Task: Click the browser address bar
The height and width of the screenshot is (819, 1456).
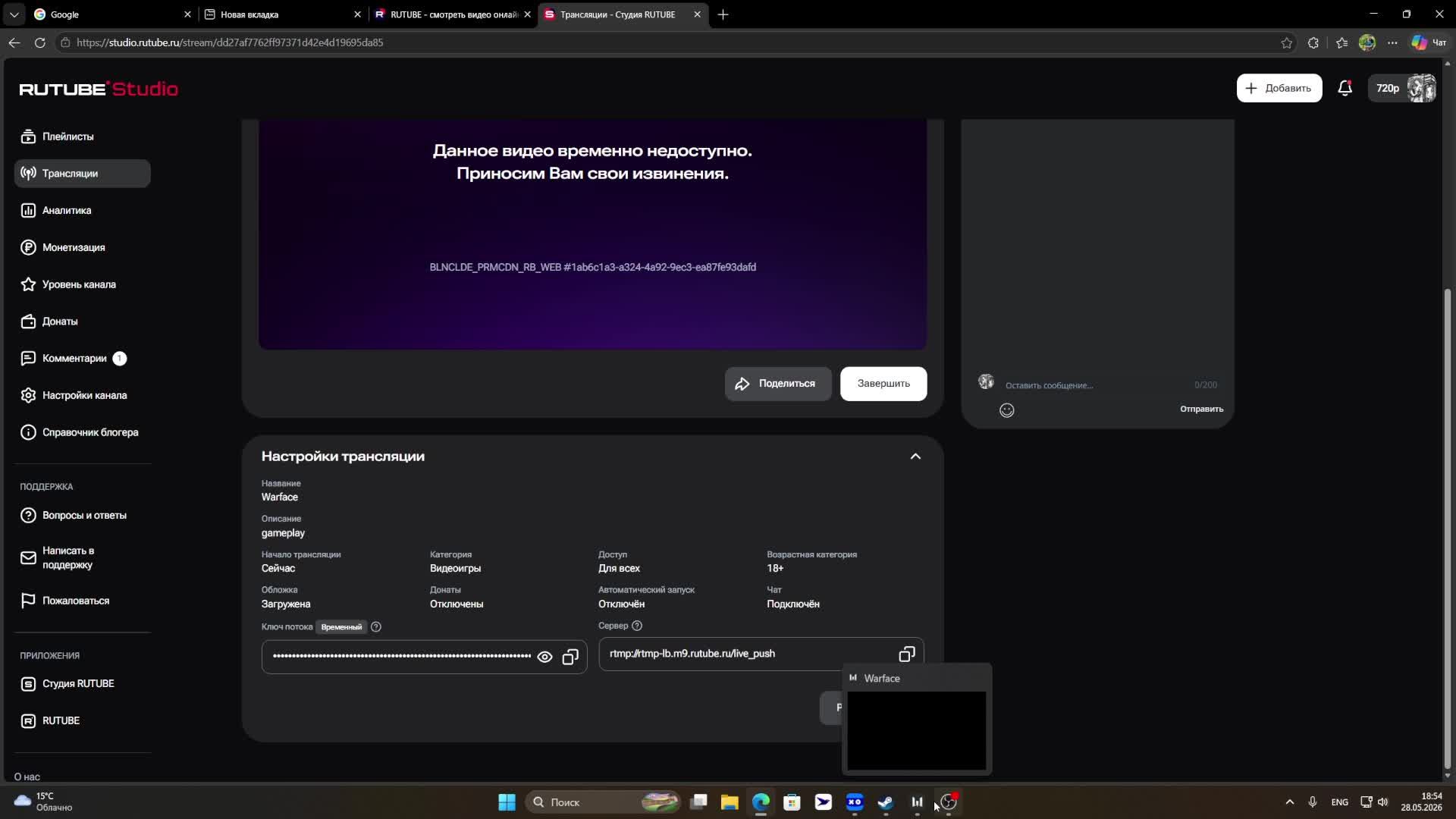Action: pos(667,42)
